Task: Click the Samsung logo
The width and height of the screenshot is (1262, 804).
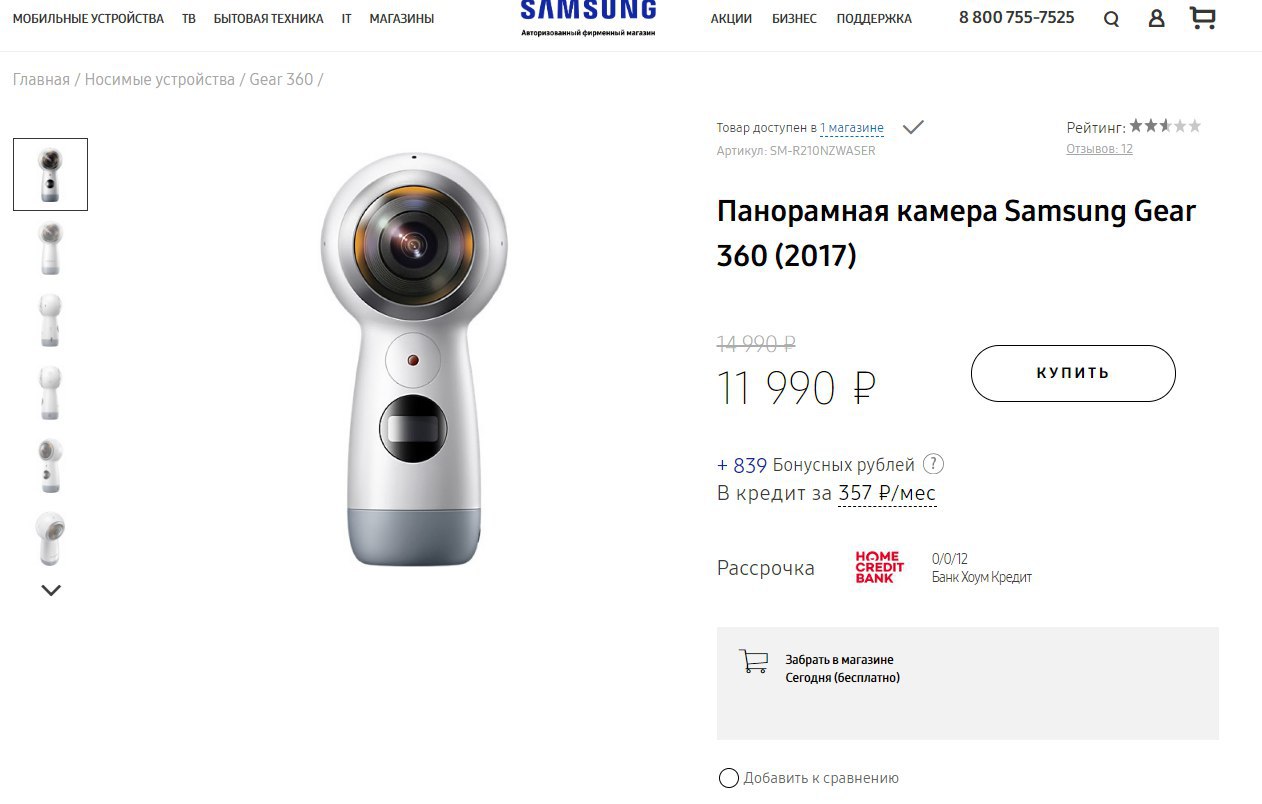Action: click(x=588, y=14)
